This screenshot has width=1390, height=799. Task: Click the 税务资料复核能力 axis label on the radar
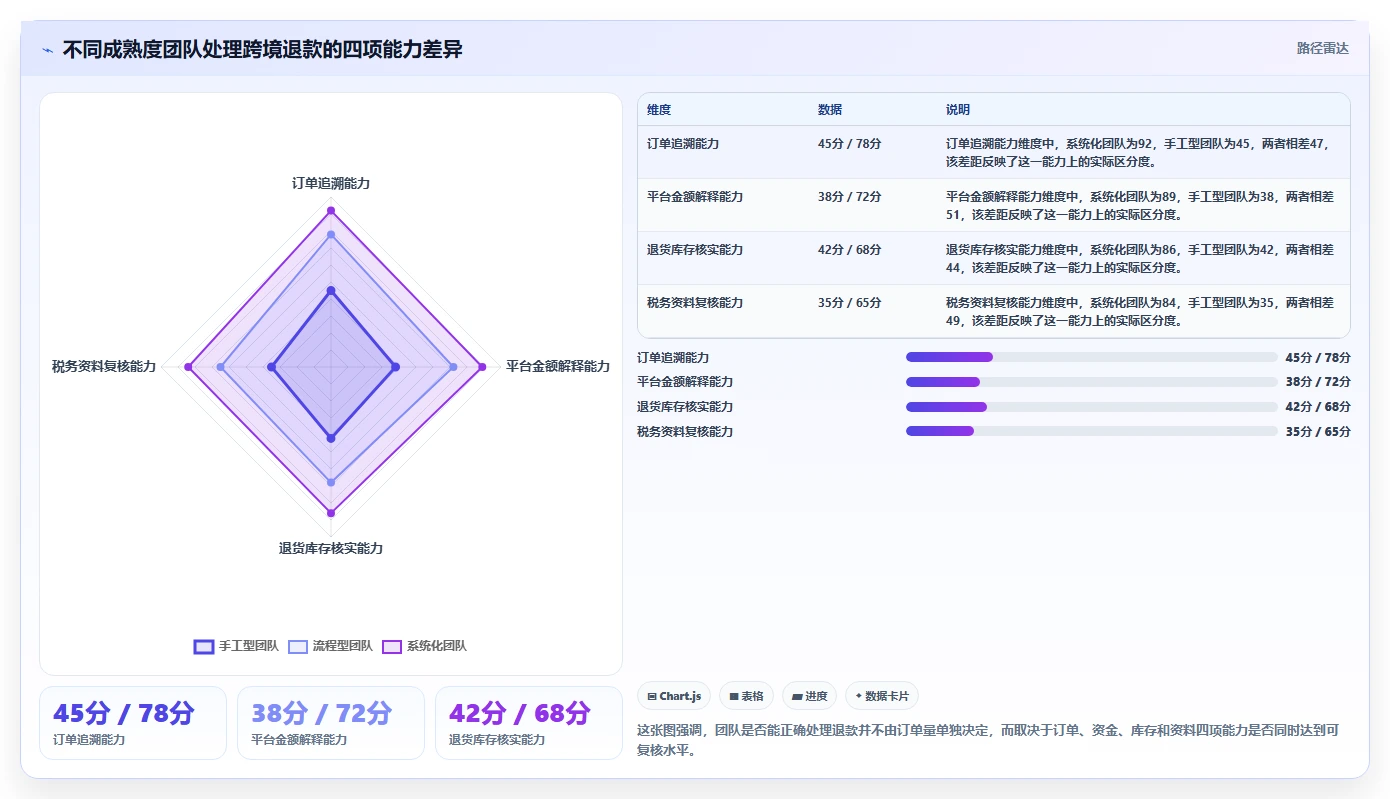104,367
